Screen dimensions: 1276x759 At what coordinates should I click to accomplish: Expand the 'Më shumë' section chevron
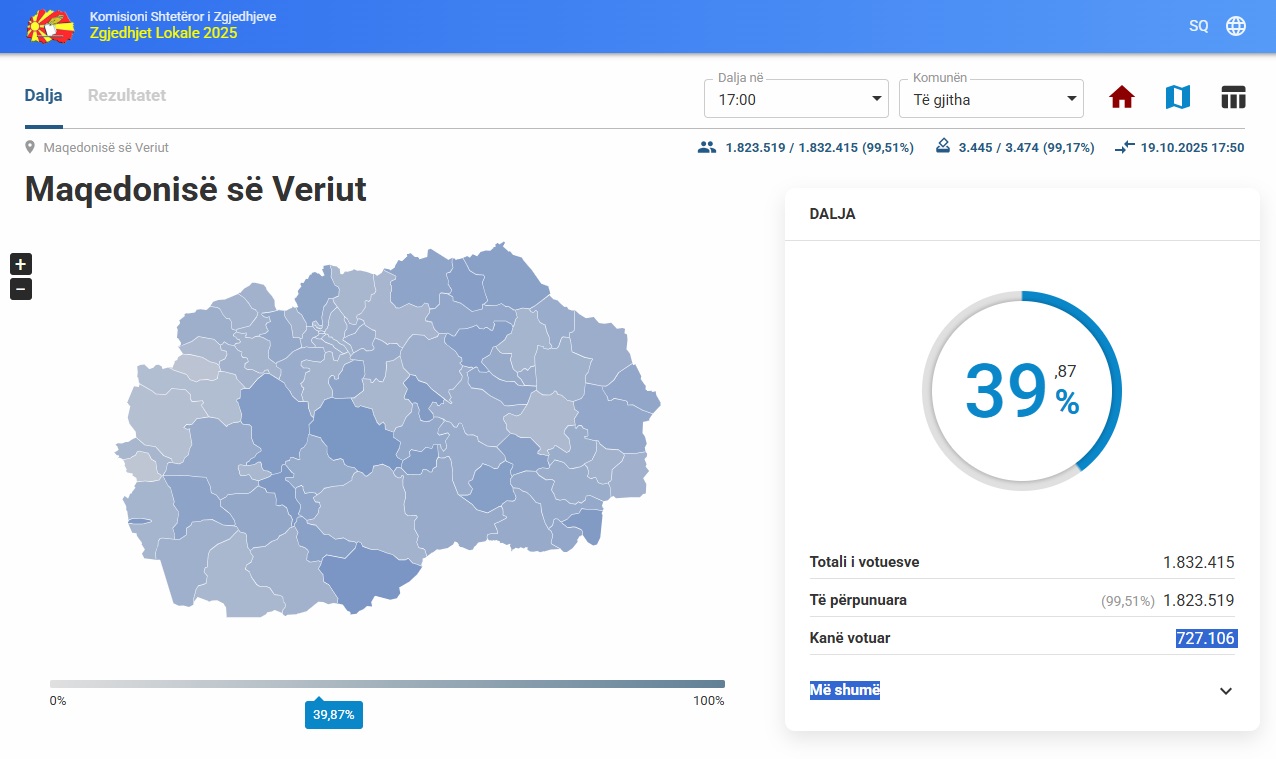click(1226, 691)
